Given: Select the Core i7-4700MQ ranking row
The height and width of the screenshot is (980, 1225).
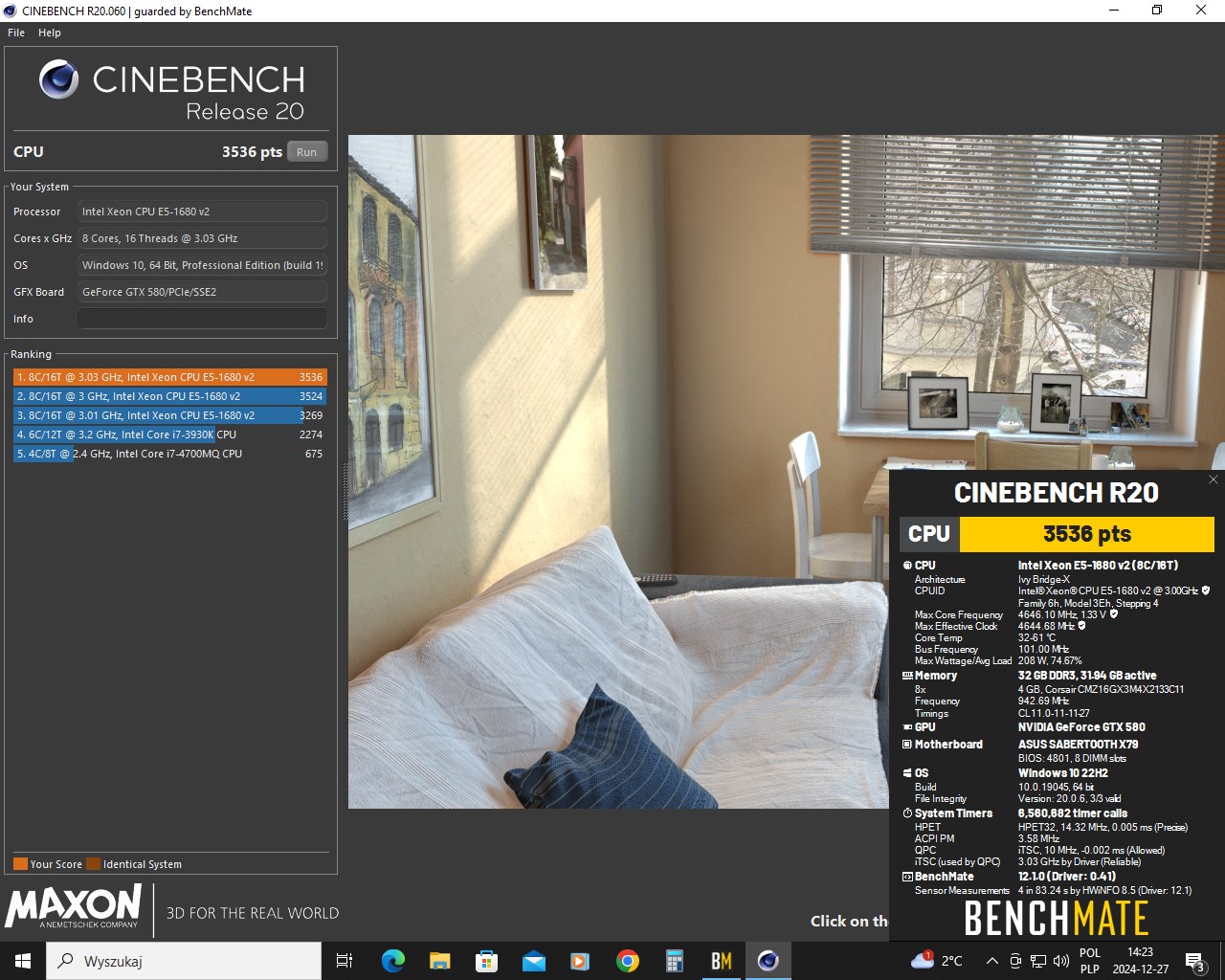Looking at the screenshot, I should pyautogui.click(x=170, y=454).
